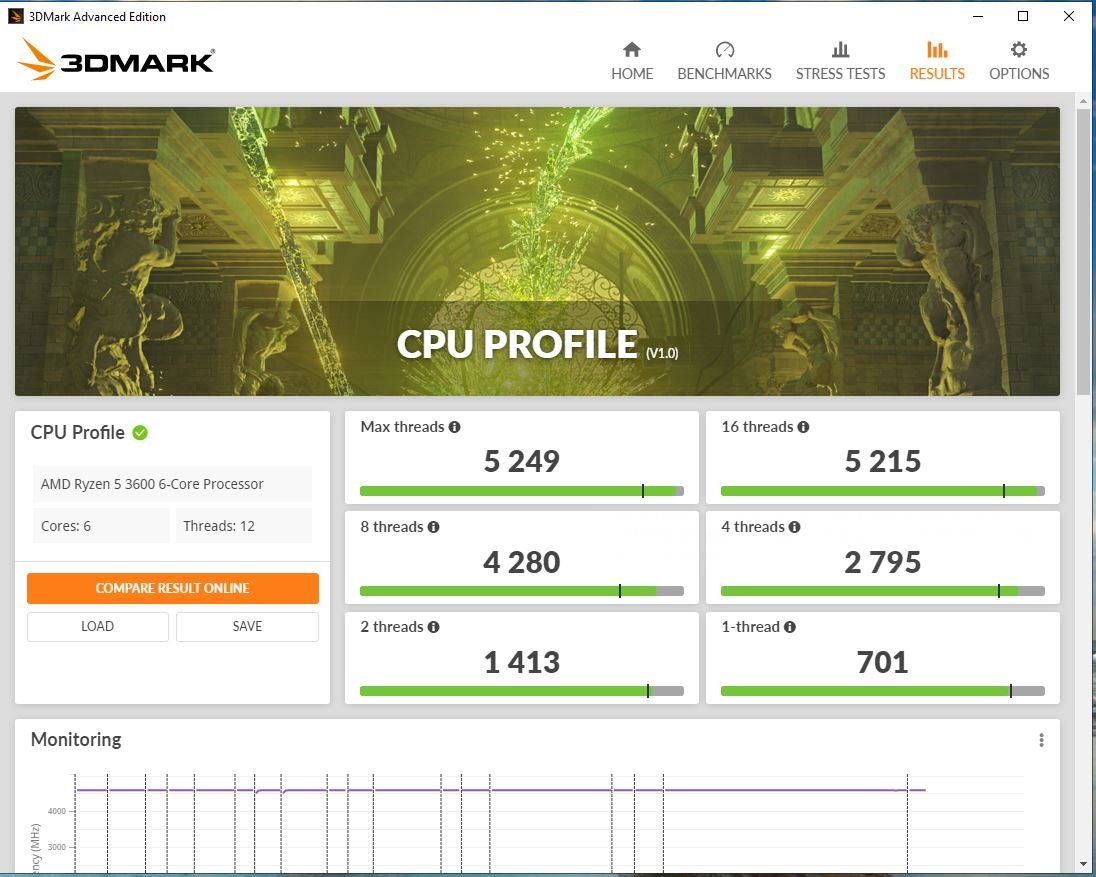Click the 1-thread score 701

[883, 662]
